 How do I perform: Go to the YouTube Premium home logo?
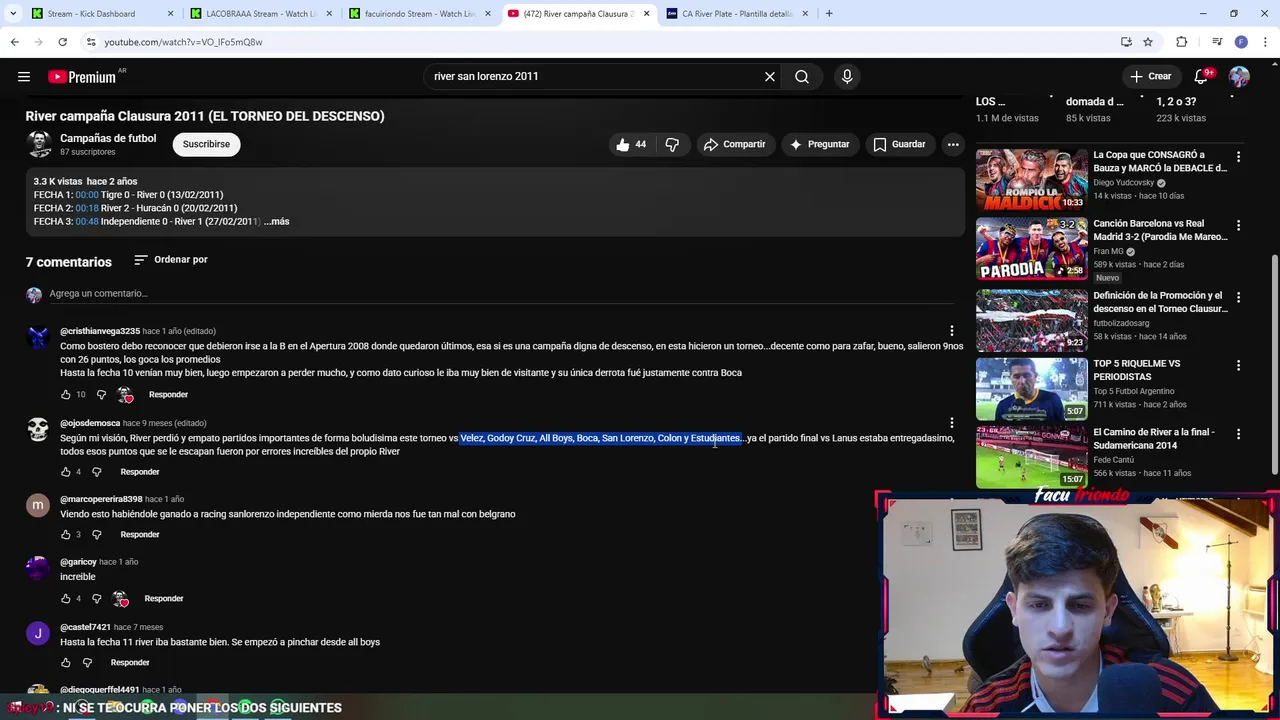(84, 77)
